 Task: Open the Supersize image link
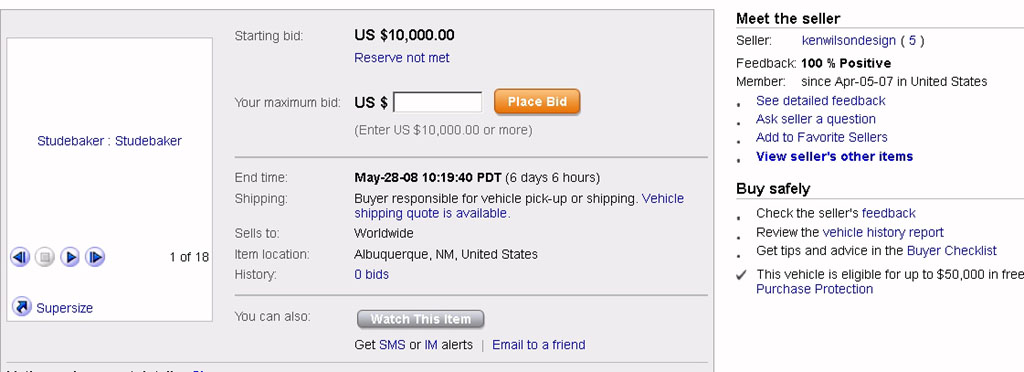[x=65, y=308]
